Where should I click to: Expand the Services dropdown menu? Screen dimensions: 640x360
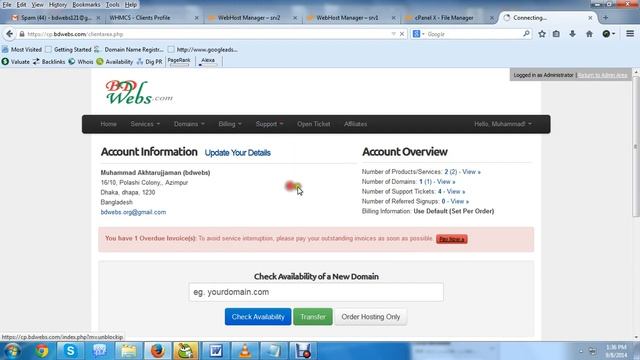tap(145, 124)
